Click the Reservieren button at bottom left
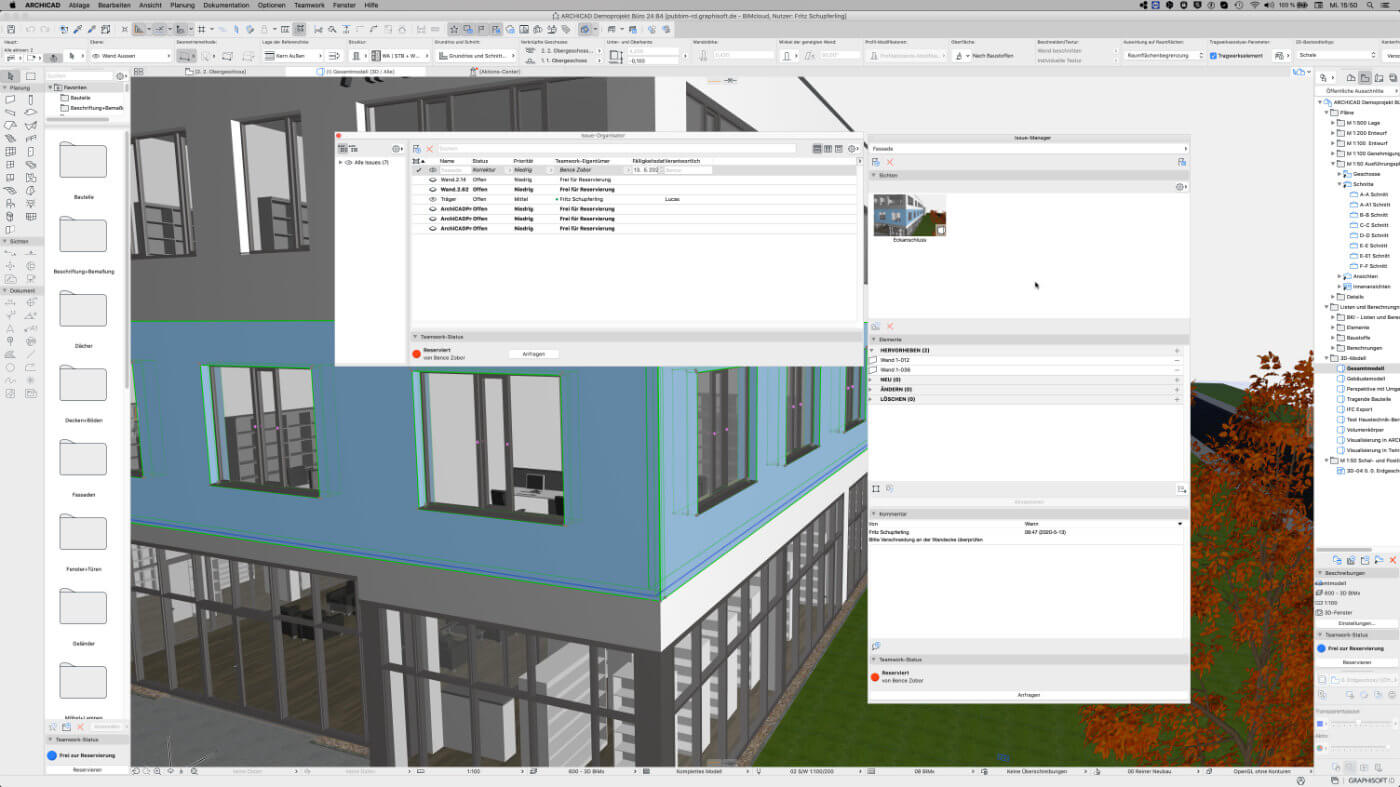Image resolution: width=1400 pixels, height=787 pixels. (x=89, y=771)
